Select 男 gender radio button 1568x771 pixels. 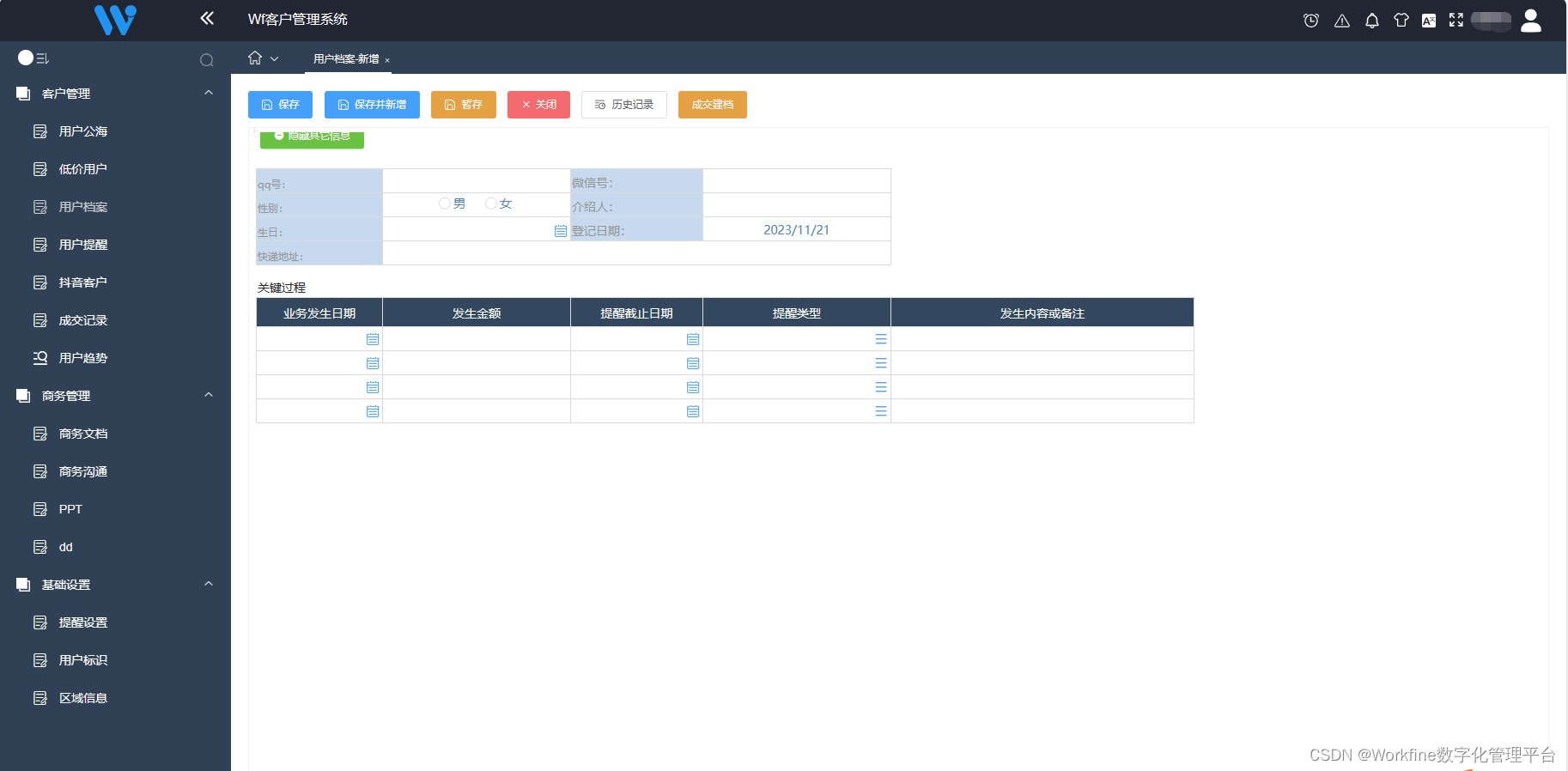point(445,203)
